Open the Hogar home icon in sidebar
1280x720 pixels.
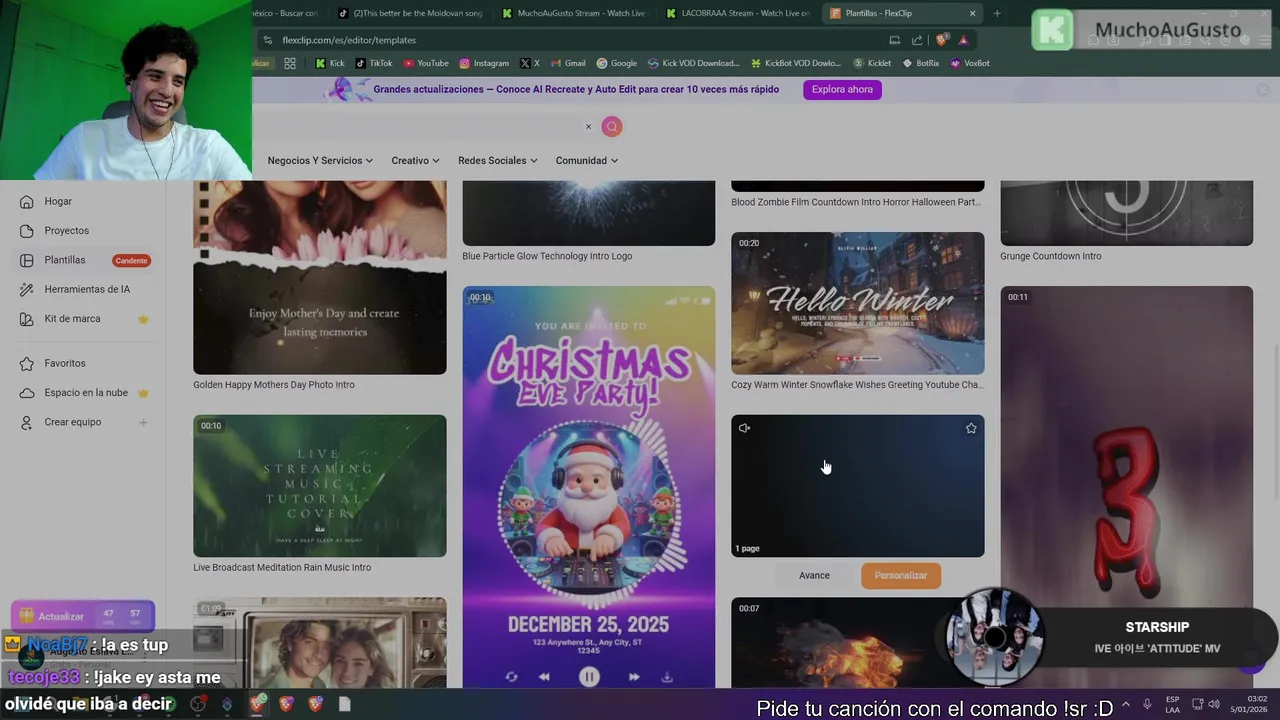[27, 201]
